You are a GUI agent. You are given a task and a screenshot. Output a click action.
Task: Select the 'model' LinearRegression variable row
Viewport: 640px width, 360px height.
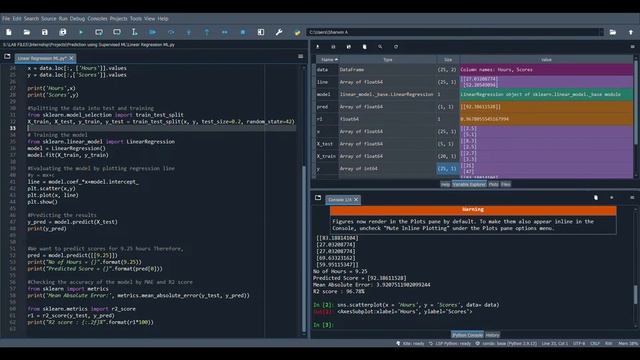click(474, 94)
